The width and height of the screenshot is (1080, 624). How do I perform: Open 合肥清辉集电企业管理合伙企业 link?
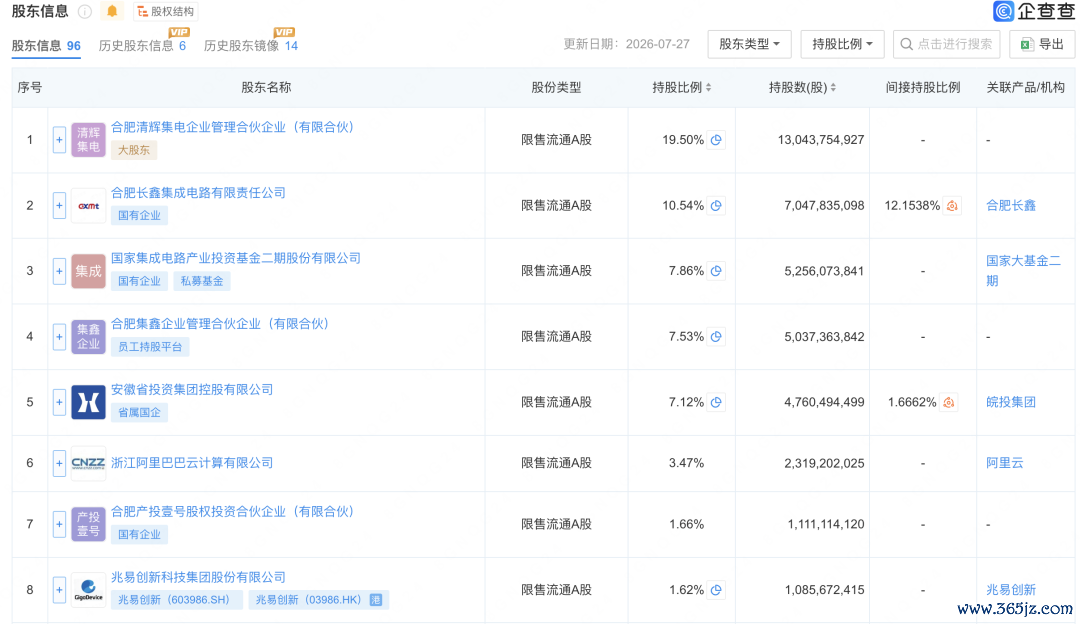click(x=232, y=127)
